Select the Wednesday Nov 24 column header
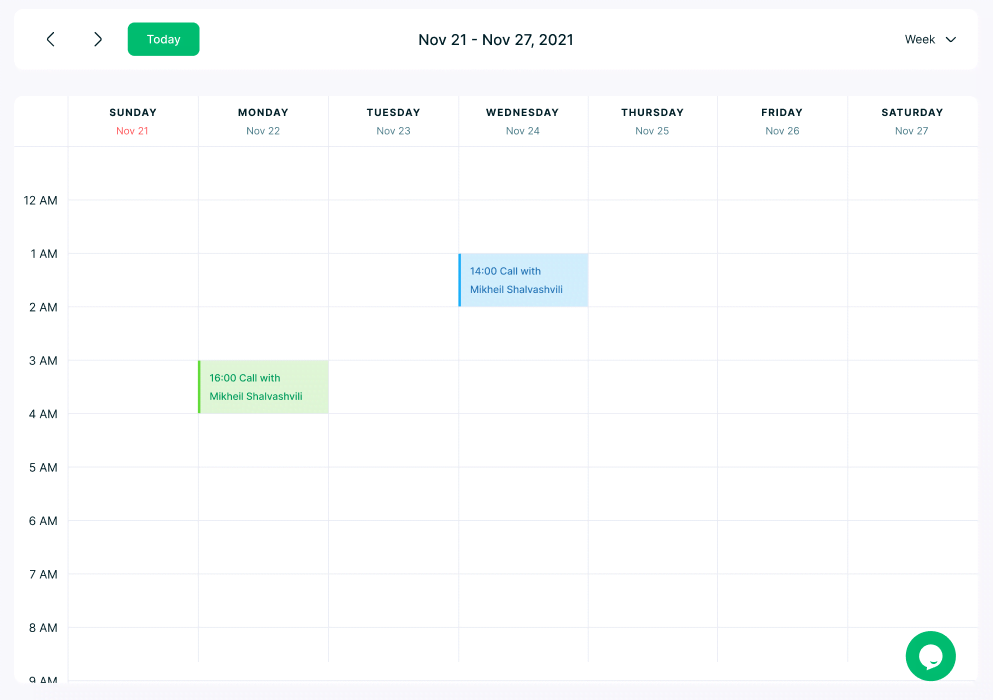993x700 pixels. click(523, 121)
